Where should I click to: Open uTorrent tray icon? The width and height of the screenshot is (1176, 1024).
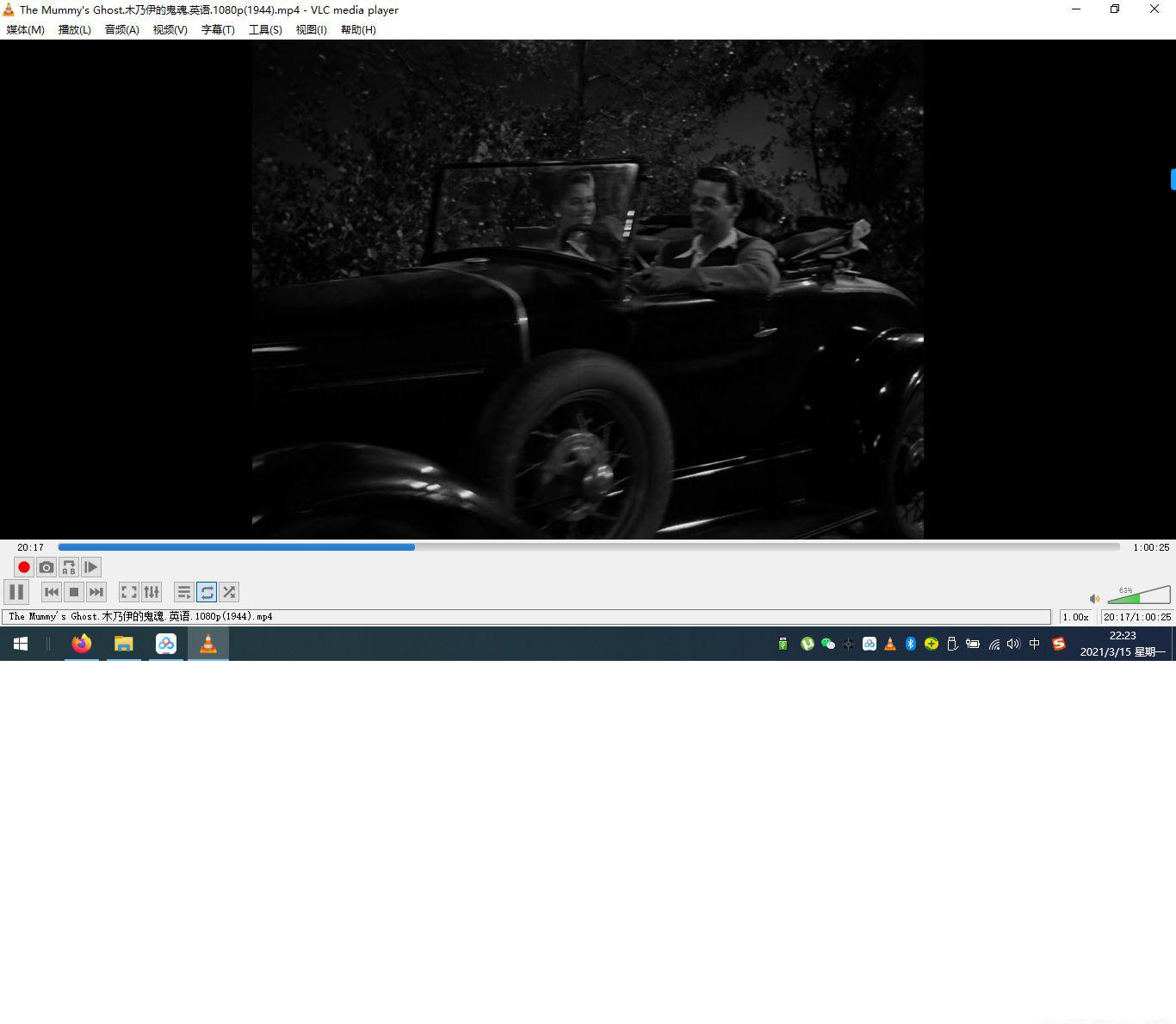point(808,644)
